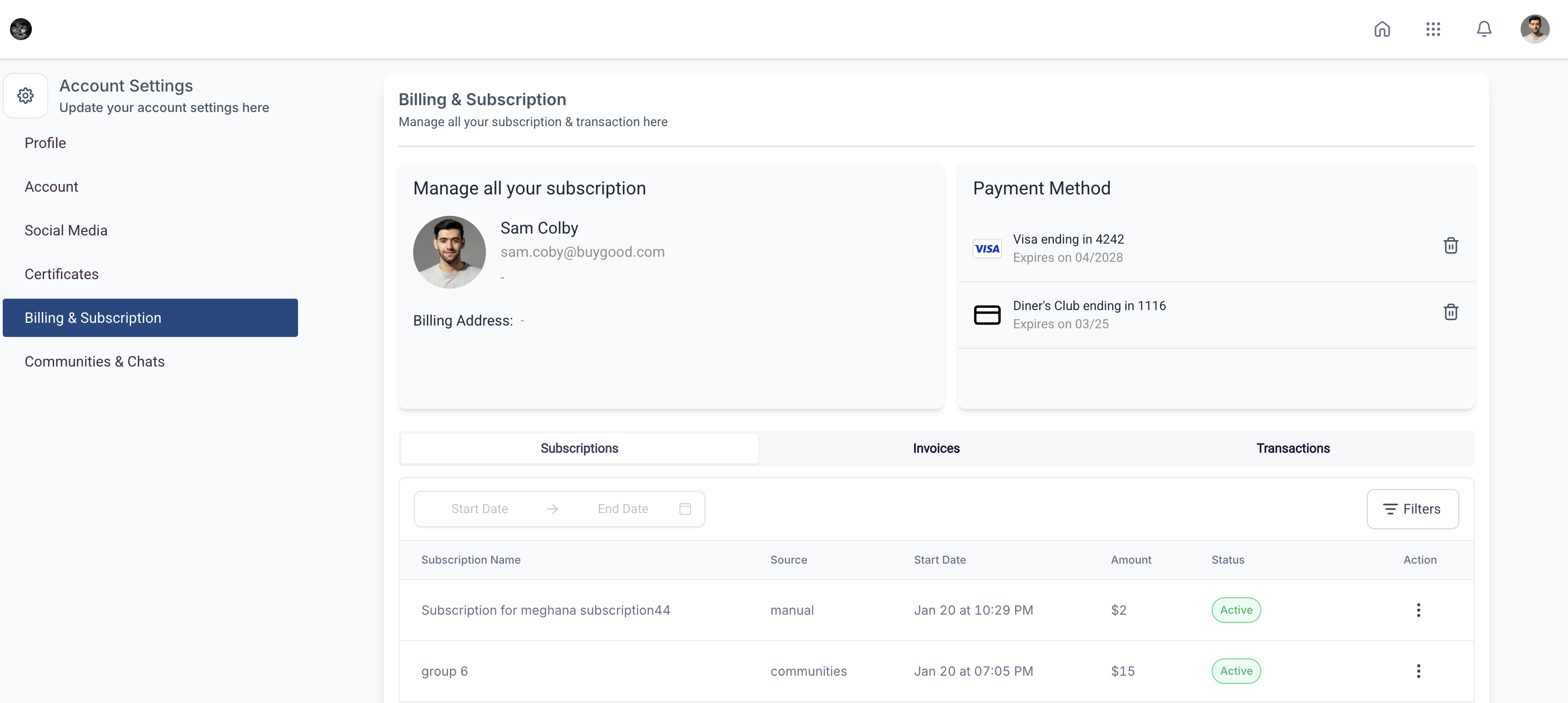Open the actions menu for the group 6 row
The height and width of the screenshot is (703, 1568).
[x=1418, y=671]
